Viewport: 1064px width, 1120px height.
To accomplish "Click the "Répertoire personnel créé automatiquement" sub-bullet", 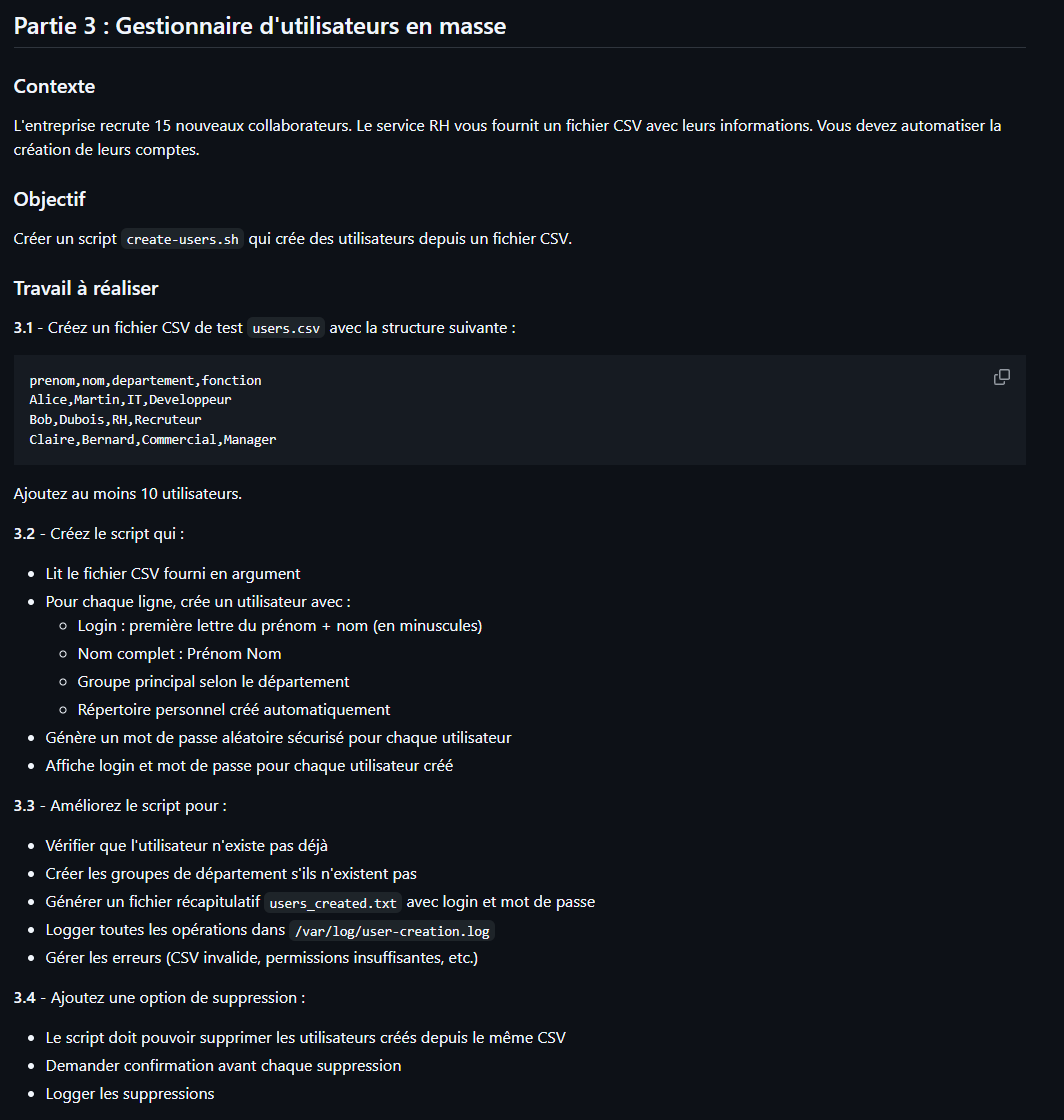I will pos(234,709).
